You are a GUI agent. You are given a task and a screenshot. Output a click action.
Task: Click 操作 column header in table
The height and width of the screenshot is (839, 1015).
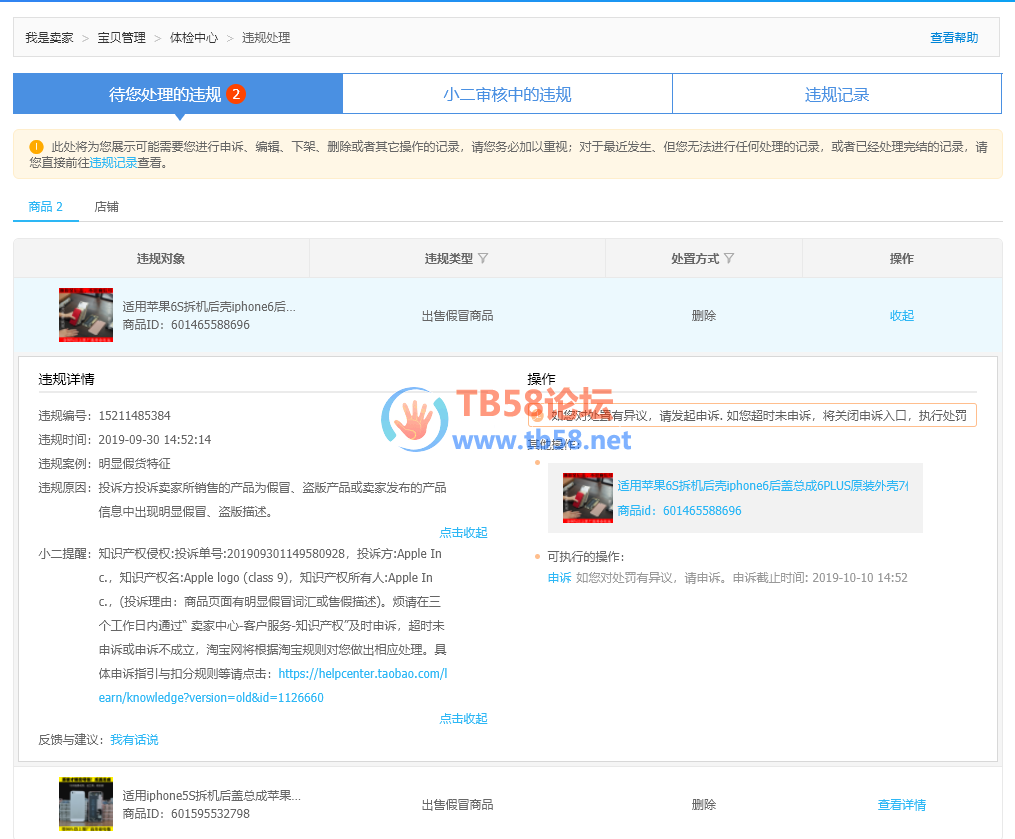click(901, 259)
